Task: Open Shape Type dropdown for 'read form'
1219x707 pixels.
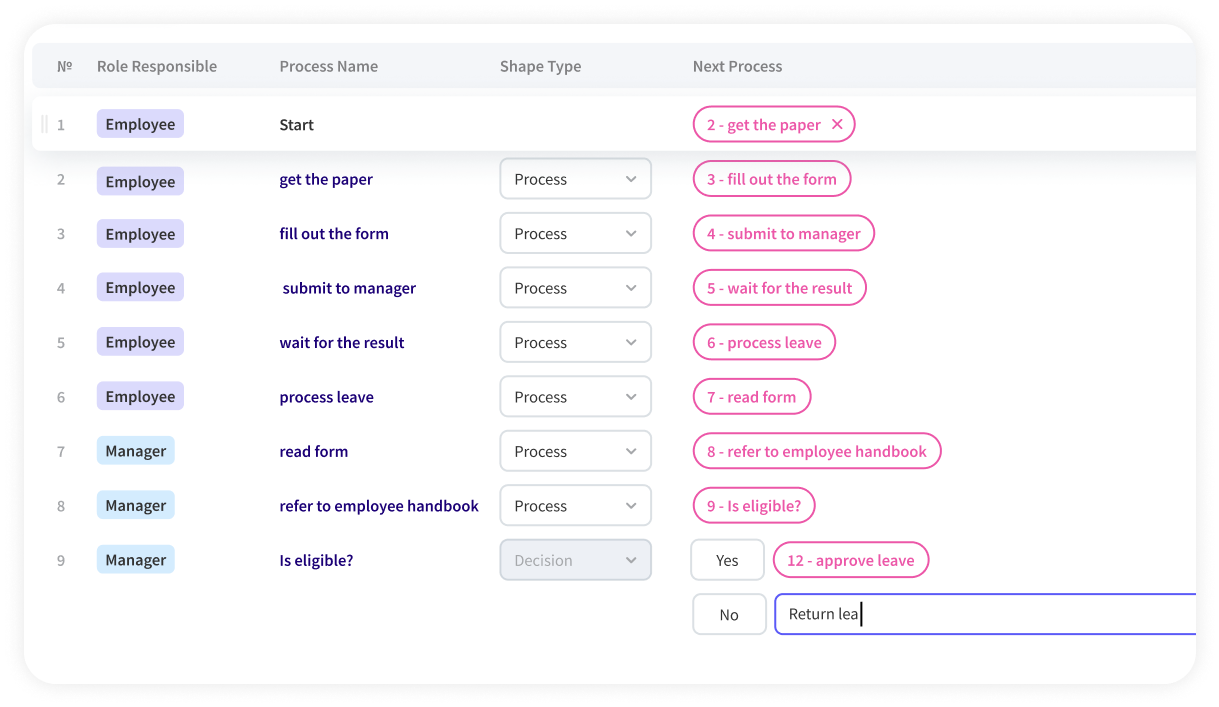Action: click(x=575, y=452)
